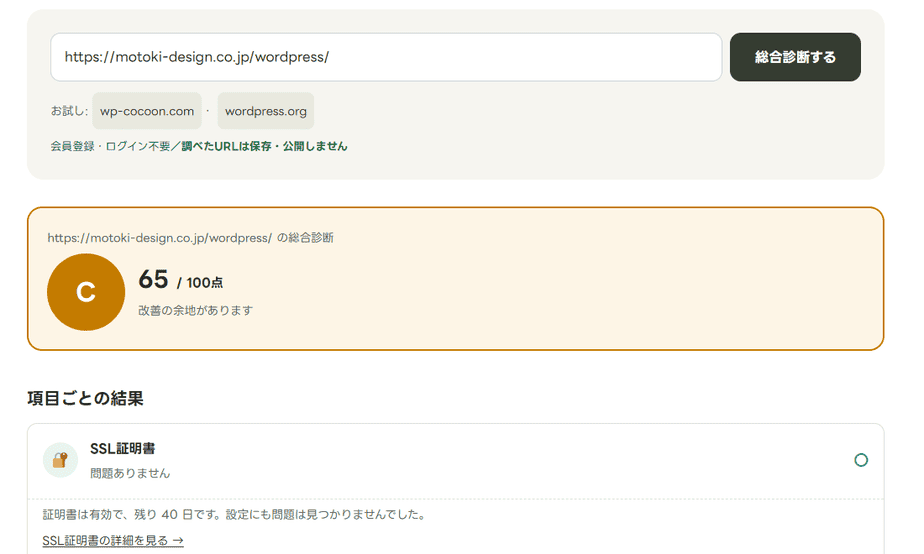Click the SSL certificate lock icon
This screenshot has height=554, width=924.
60,460
